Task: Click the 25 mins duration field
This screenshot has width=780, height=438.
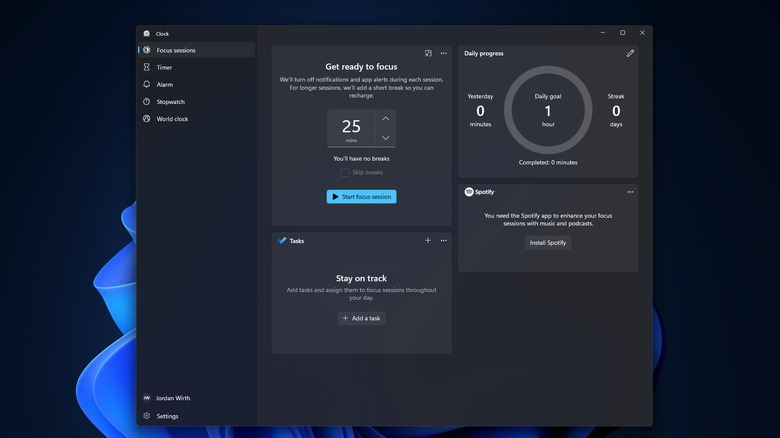Action: pyautogui.click(x=351, y=128)
